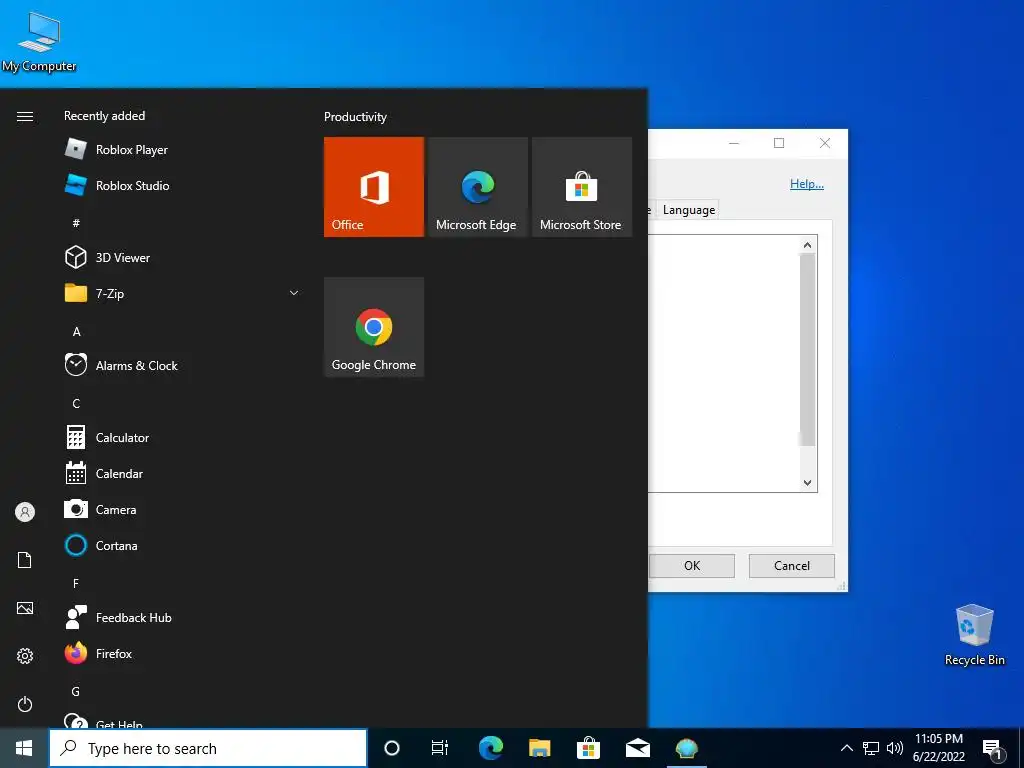
Task: Click the clock showing 11:05 PM
Action: pos(938,748)
